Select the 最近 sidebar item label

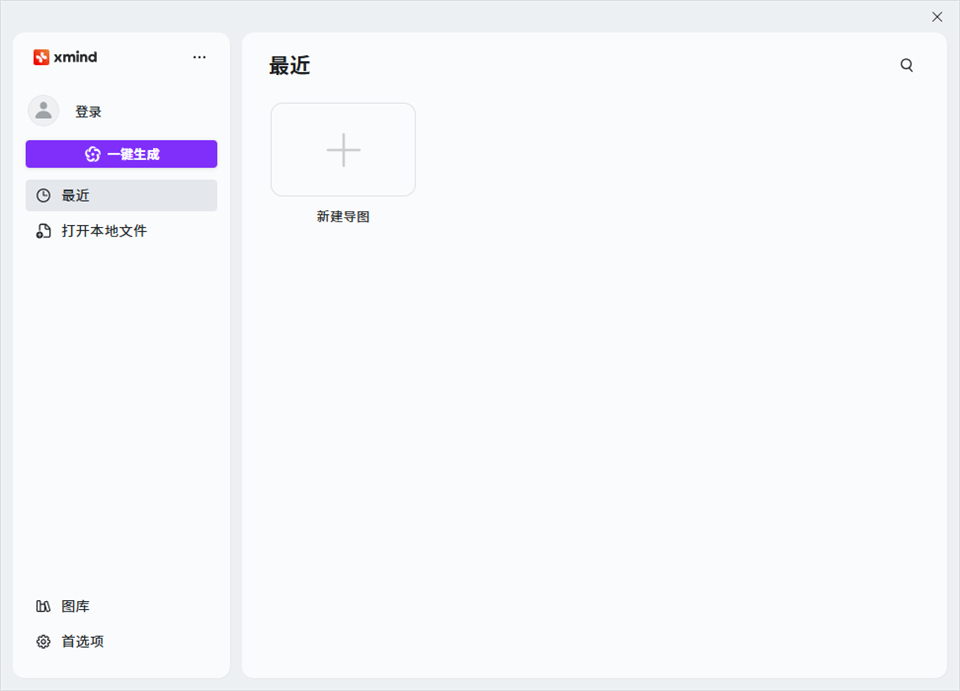click(x=76, y=196)
